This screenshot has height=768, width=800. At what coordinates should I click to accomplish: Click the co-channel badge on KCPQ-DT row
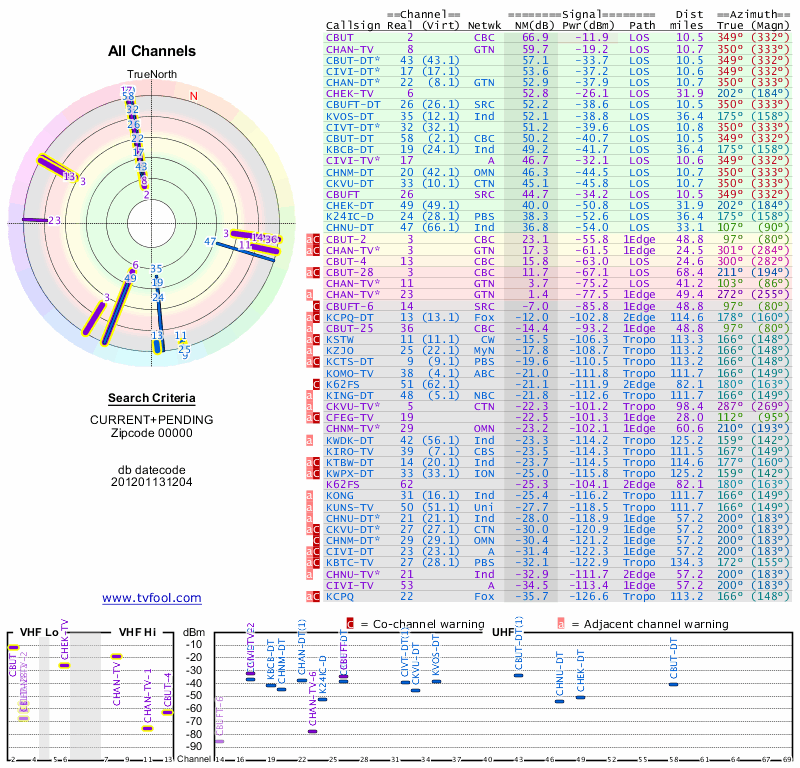[316, 317]
